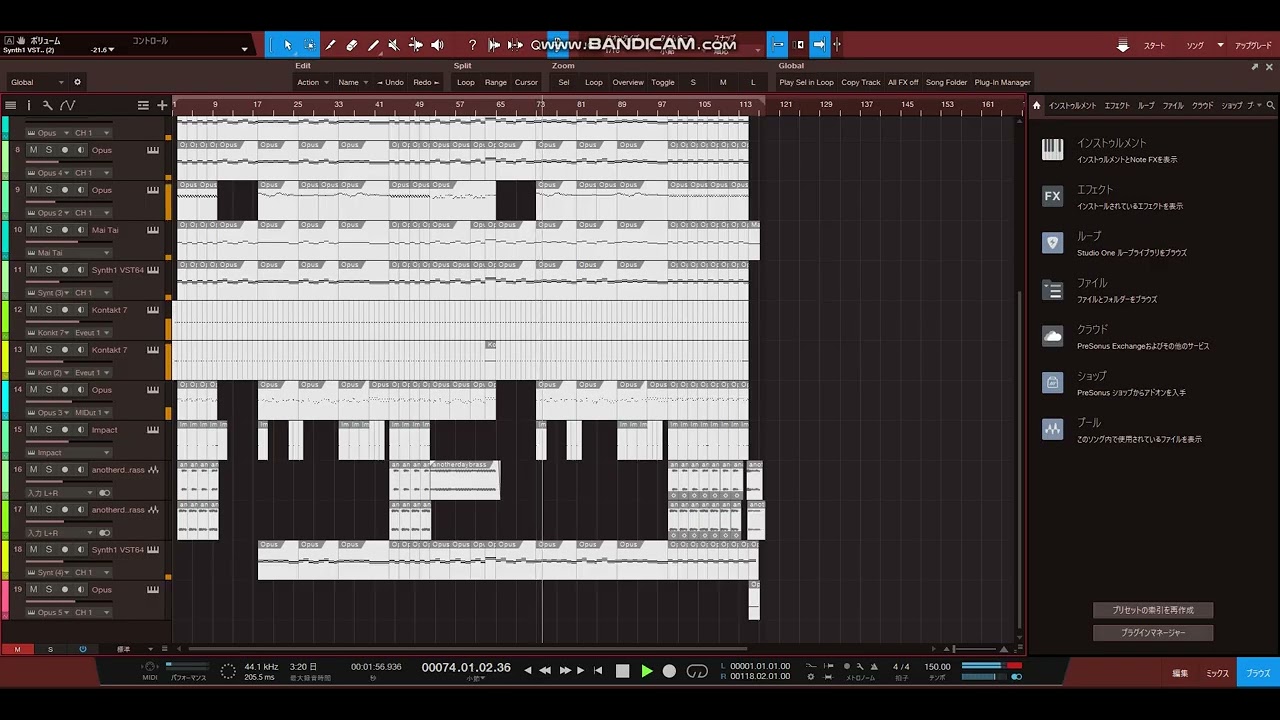Open the Pool browser icon
1280x720 pixels.
1052,430
